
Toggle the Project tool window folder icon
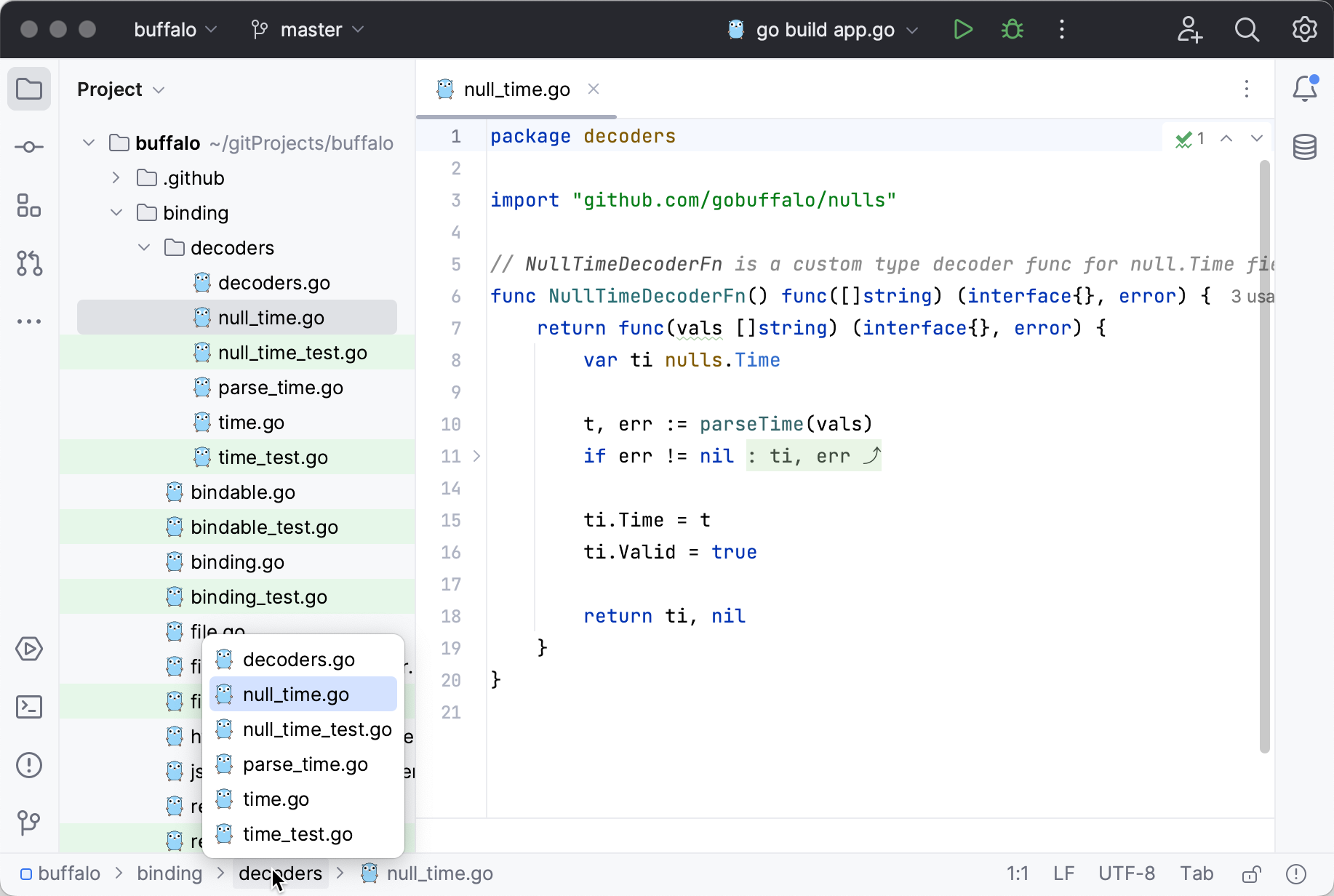(29, 89)
